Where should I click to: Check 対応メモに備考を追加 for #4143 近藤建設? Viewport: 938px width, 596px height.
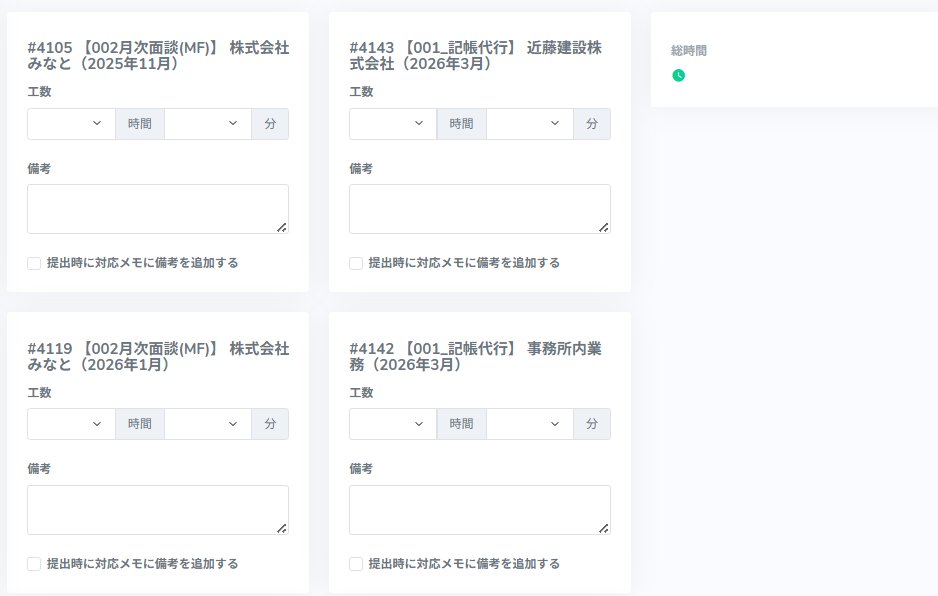pos(356,263)
